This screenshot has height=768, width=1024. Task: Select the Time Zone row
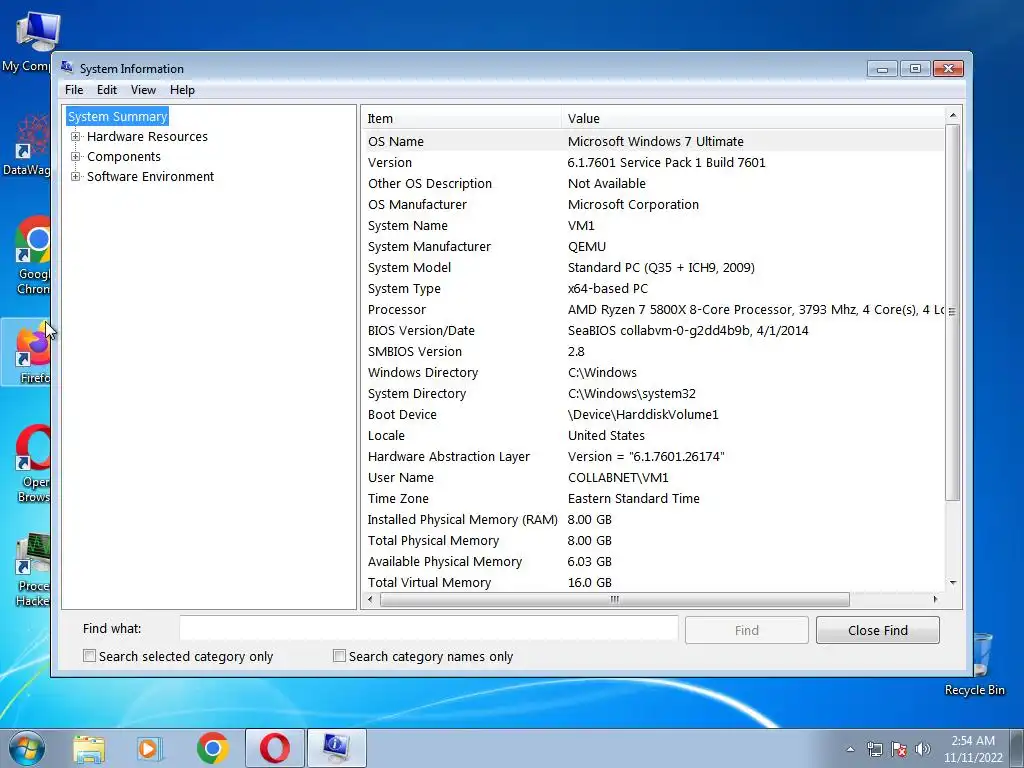point(652,498)
